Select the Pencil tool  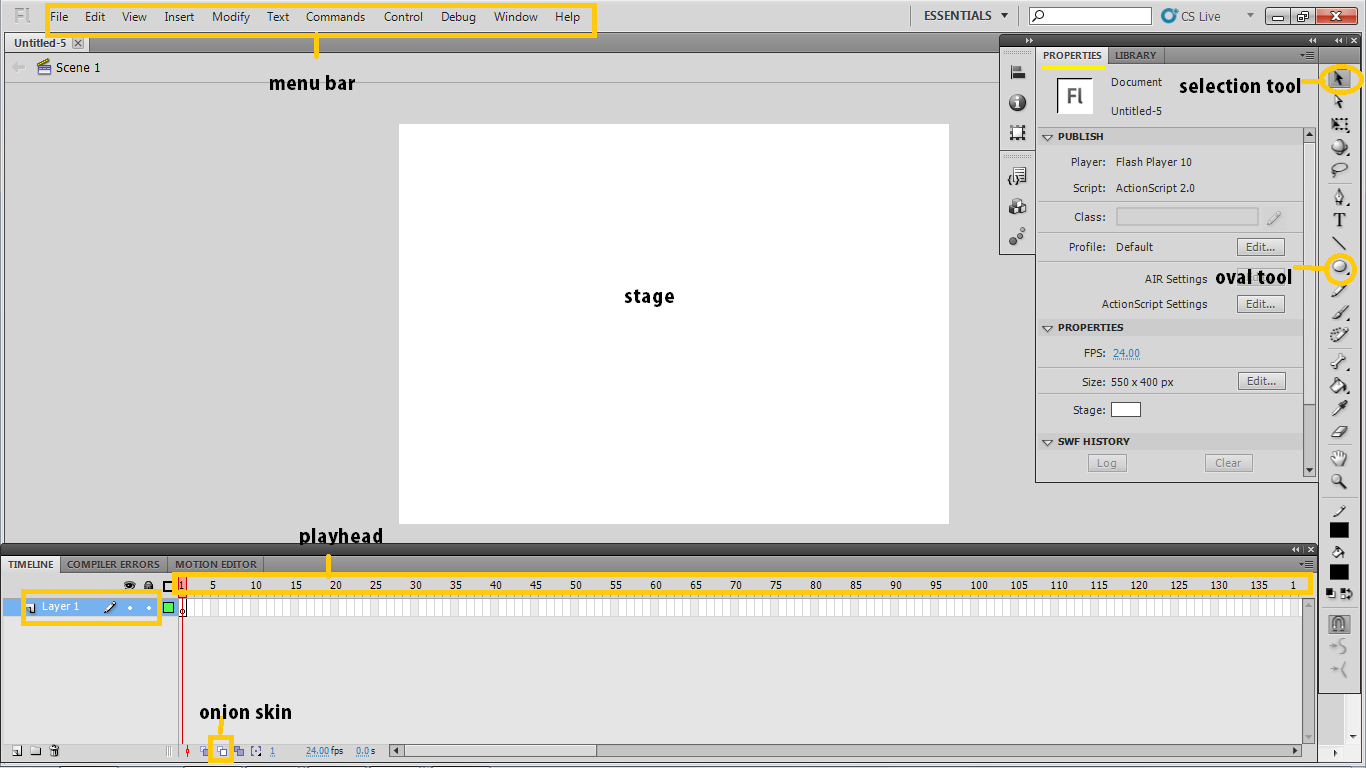click(1340, 291)
